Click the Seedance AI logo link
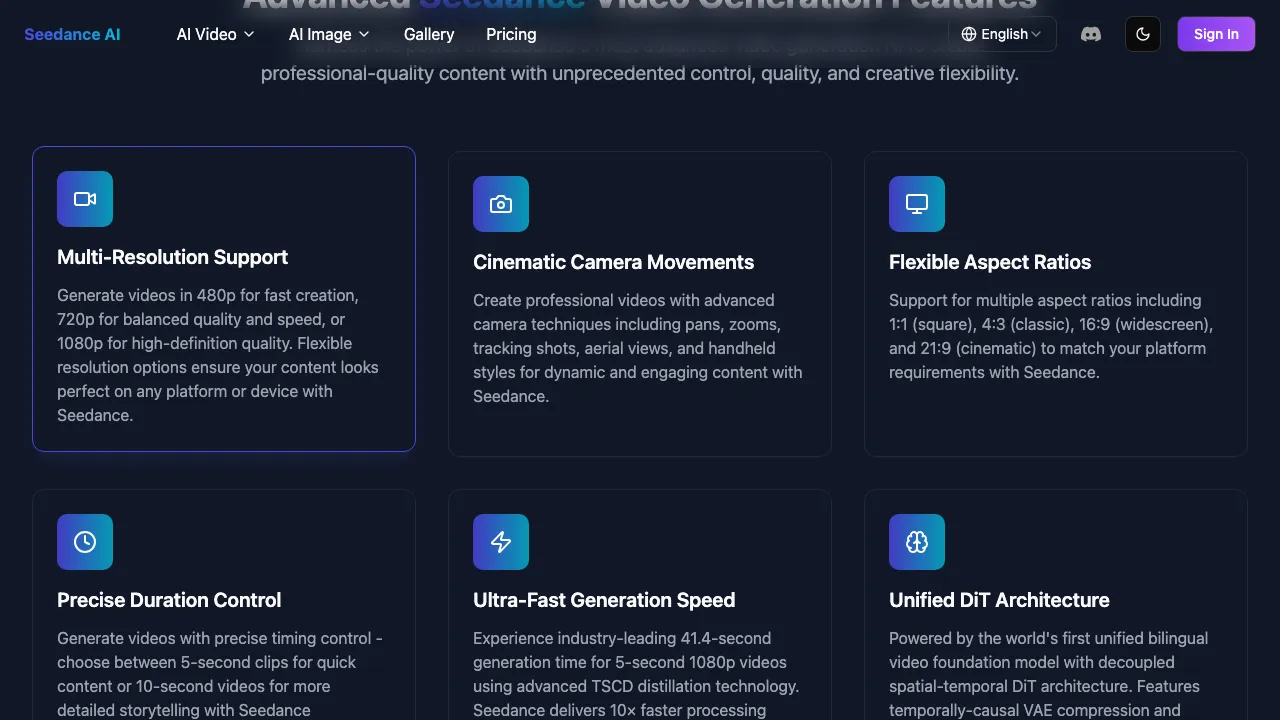This screenshot has width=1280, height=720. click(x=72, y=34)
